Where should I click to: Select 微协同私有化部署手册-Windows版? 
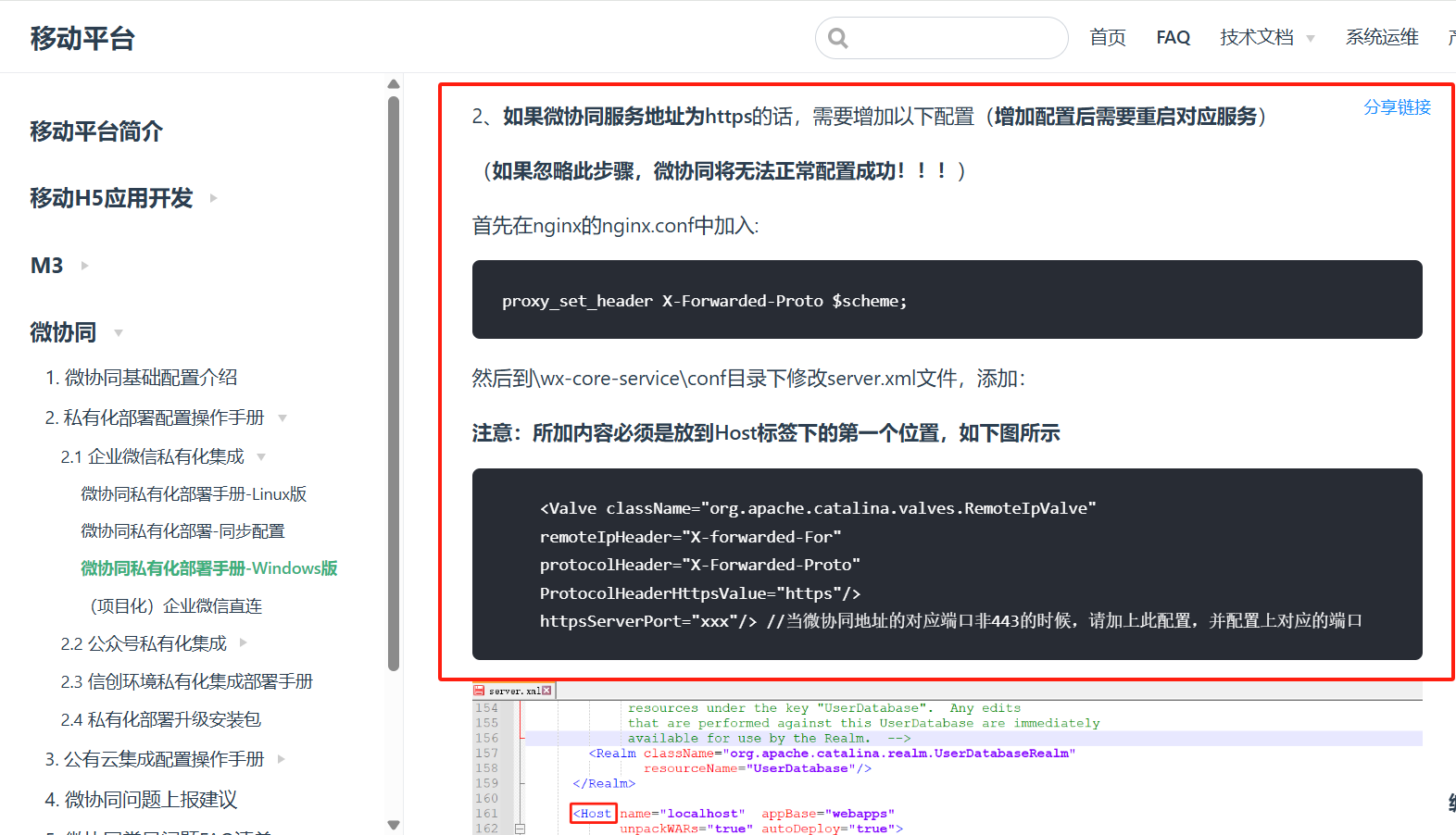click(x=209, y=568)
